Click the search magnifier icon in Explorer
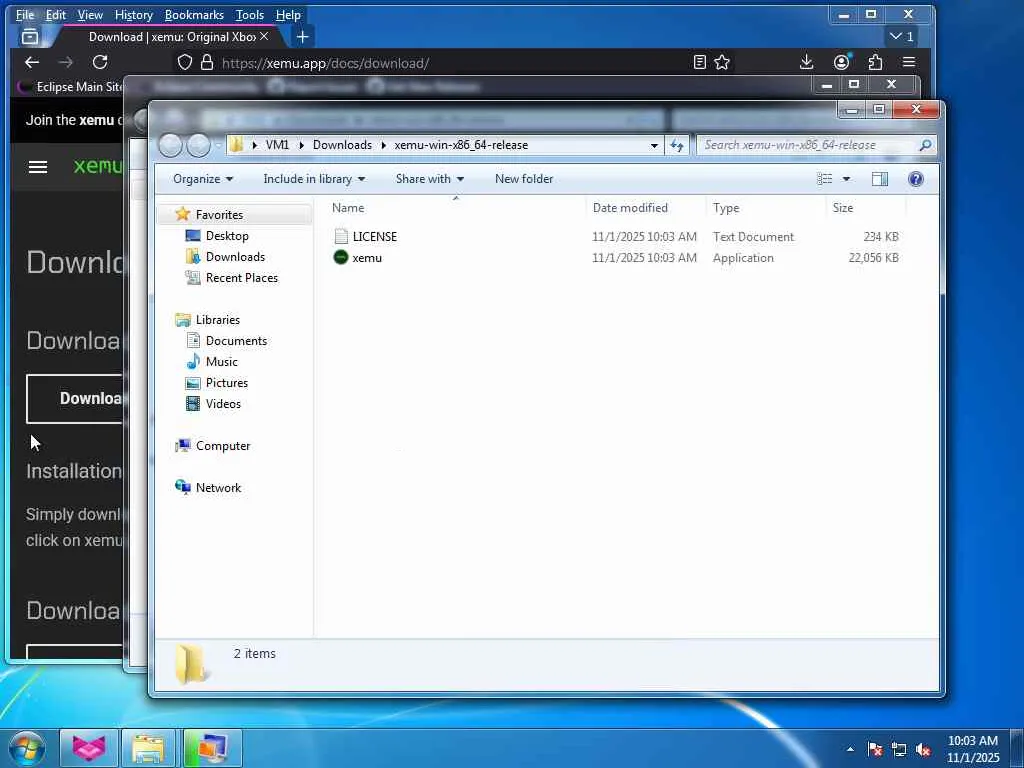Image resolution: width=1024 pixels, height=768 pixels. tap(925, 145)
